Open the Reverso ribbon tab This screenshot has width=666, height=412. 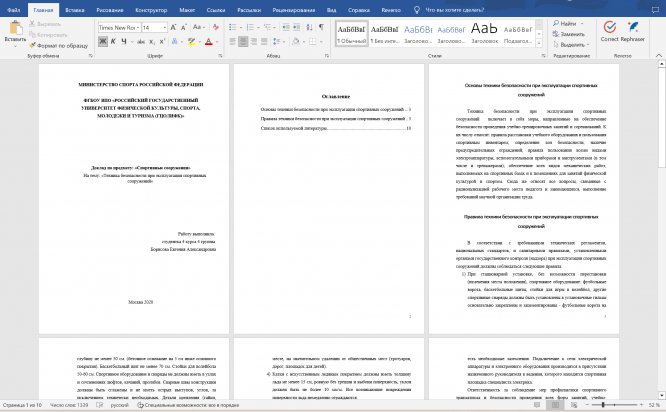(391, 10)
